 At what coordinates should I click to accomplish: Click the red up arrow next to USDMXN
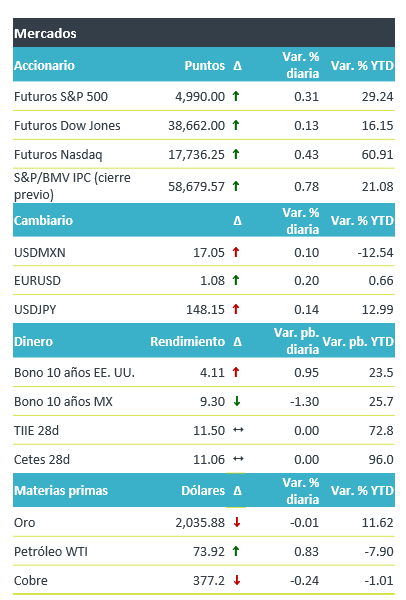(236, 252)
